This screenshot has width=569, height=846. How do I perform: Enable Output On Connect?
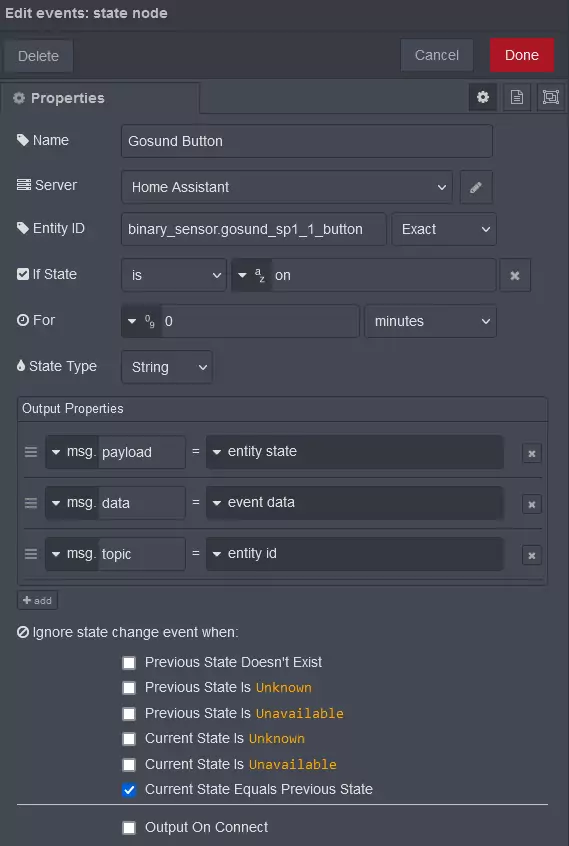(129, 828)
